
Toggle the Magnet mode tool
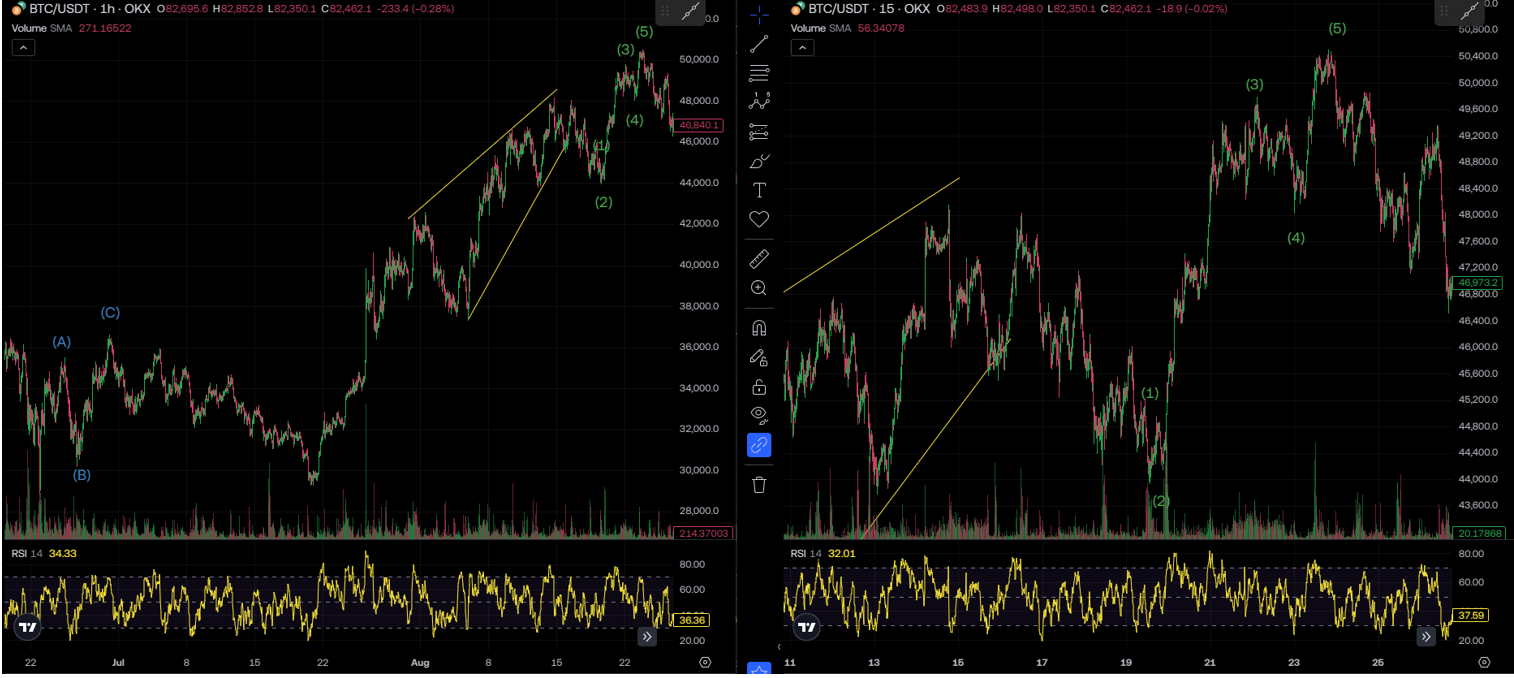point(759,328)
